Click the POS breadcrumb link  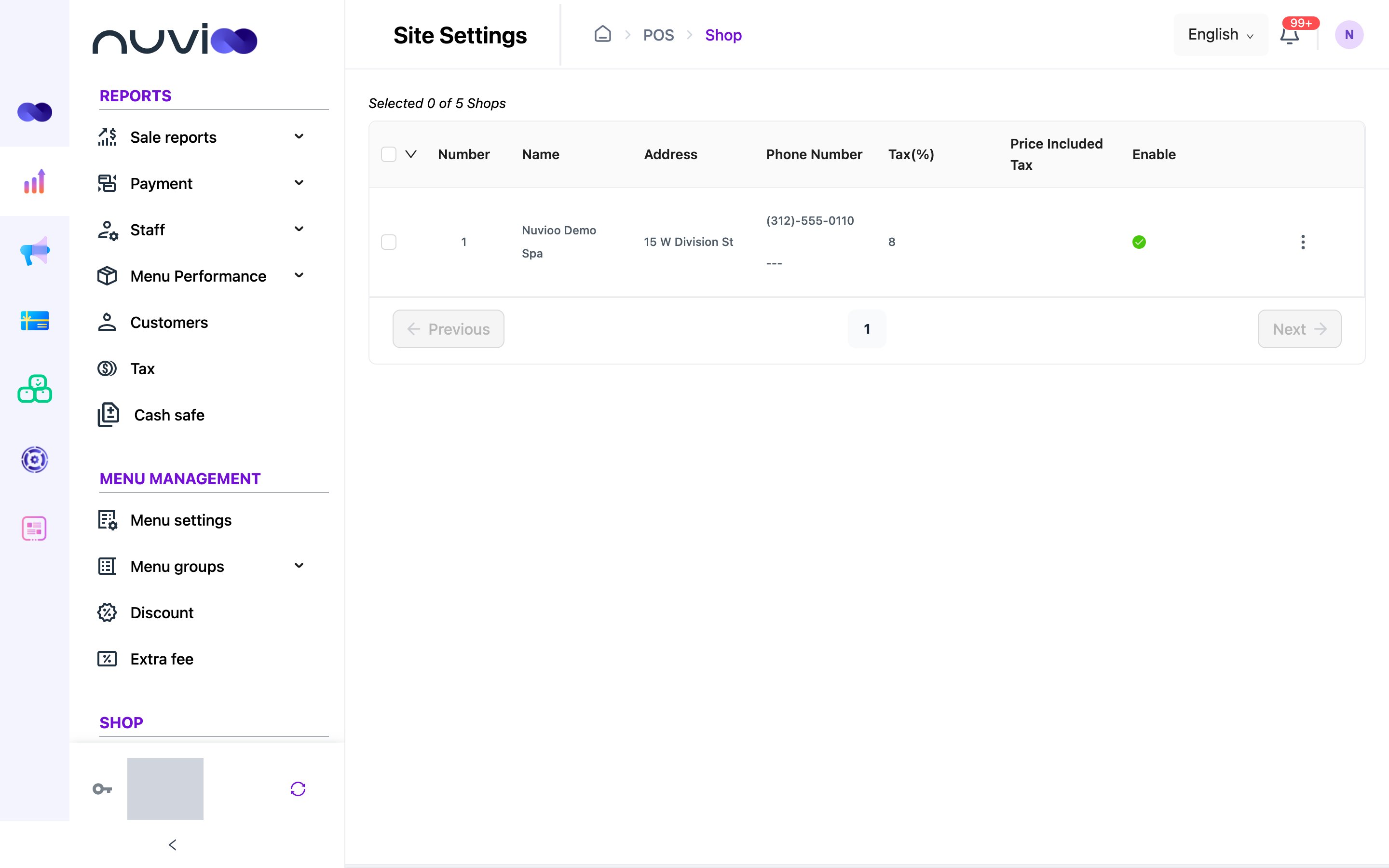coord(658,35)
